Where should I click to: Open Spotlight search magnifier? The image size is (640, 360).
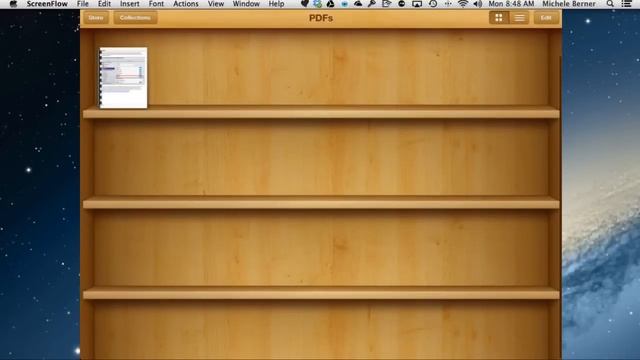[x=610, y=4]
